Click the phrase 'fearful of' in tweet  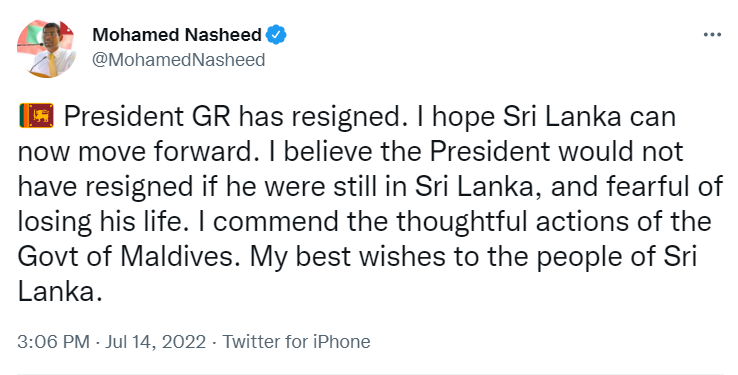click(x=665, y=187)
